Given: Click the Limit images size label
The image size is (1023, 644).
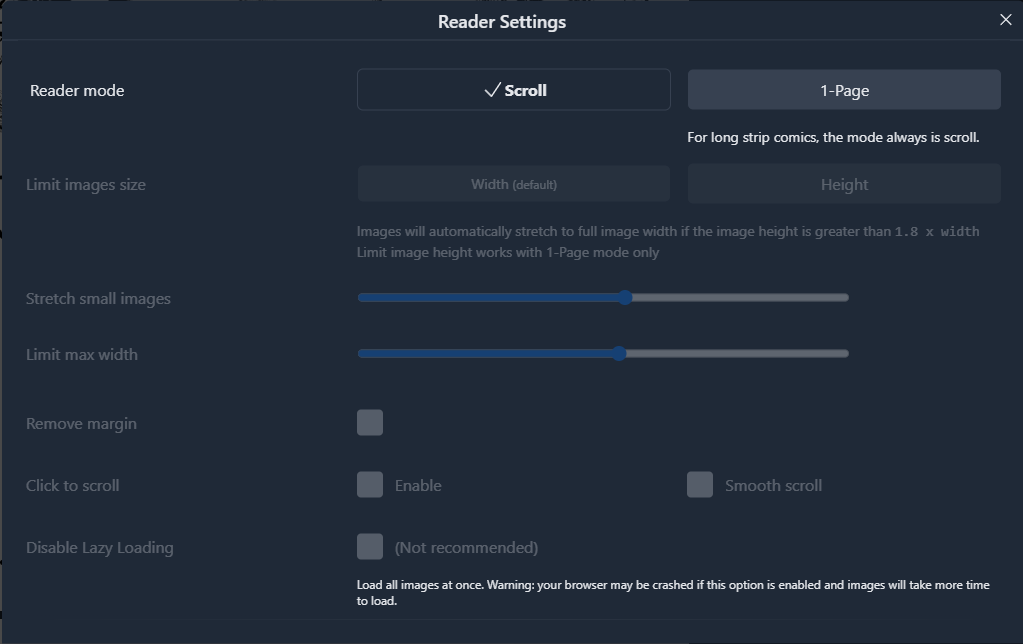Looking at the screenshot, I should point(85,185).
